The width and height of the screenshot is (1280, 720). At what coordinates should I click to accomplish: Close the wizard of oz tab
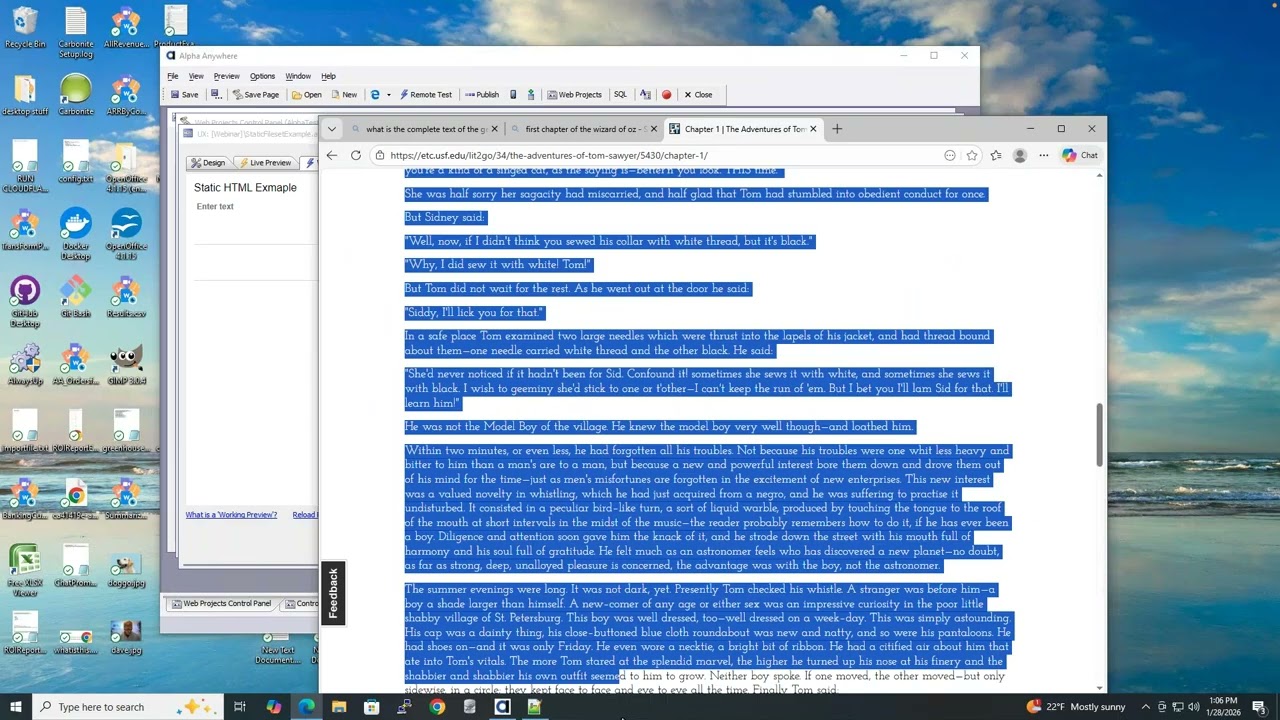(x=654, y=129)
